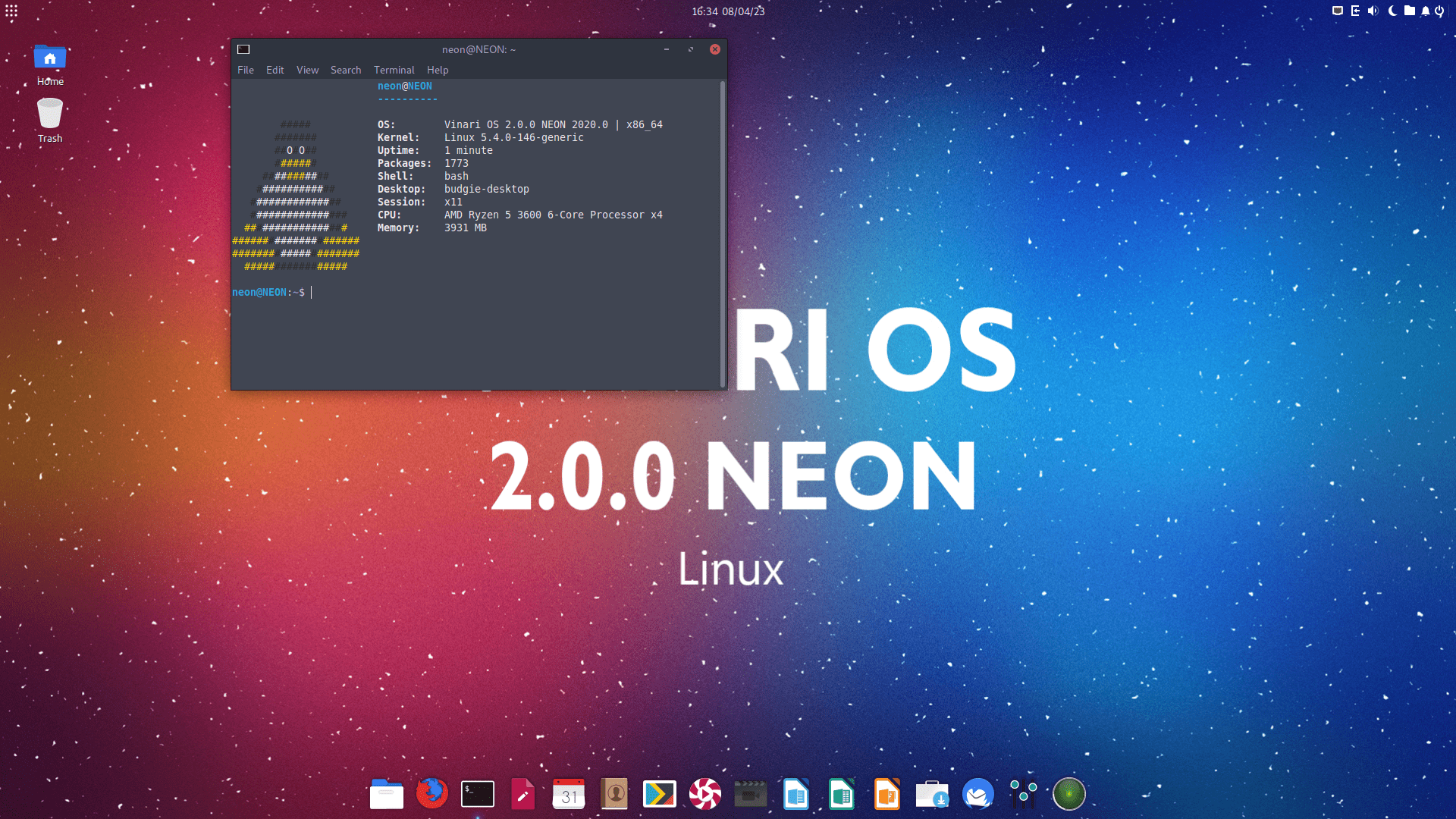
Task: Open the Trash on the desktop
Action: tap(50, 121)
